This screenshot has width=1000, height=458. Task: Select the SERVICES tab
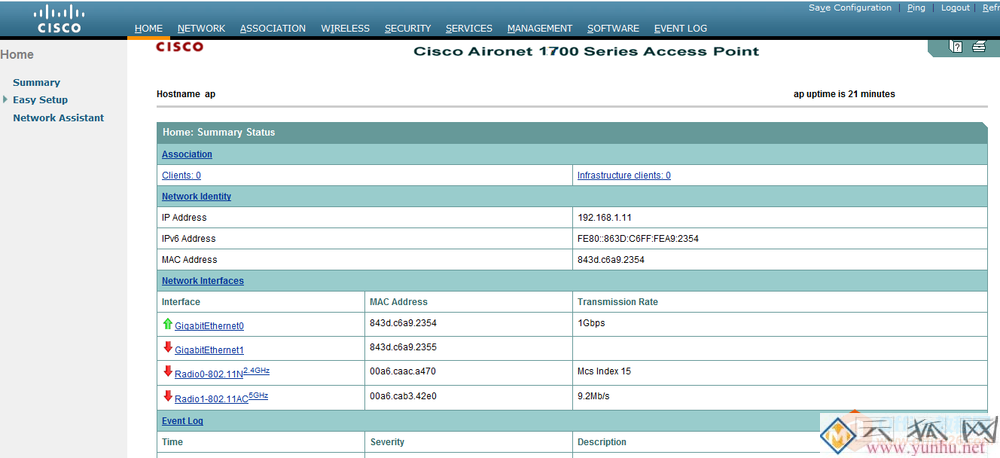[x=469, y=29]
